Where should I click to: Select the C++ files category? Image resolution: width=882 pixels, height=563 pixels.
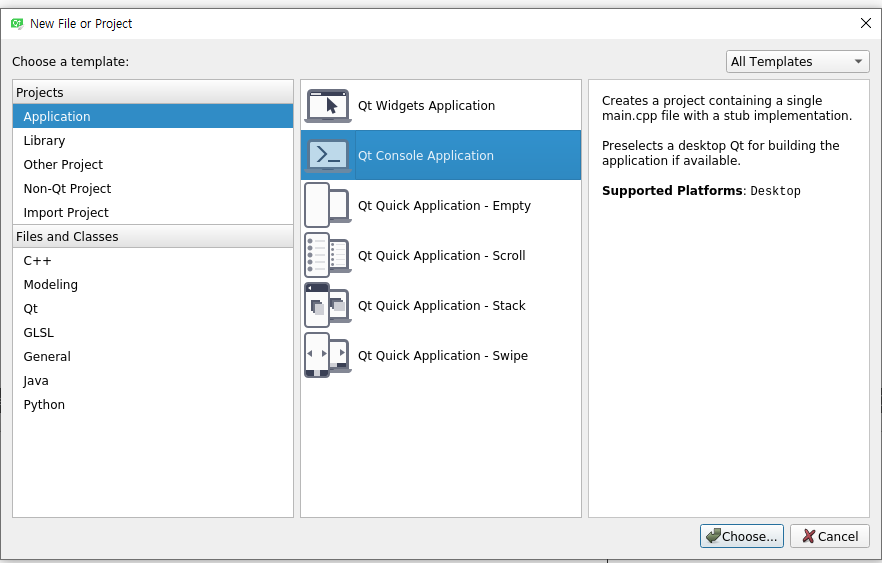(153, 261)
